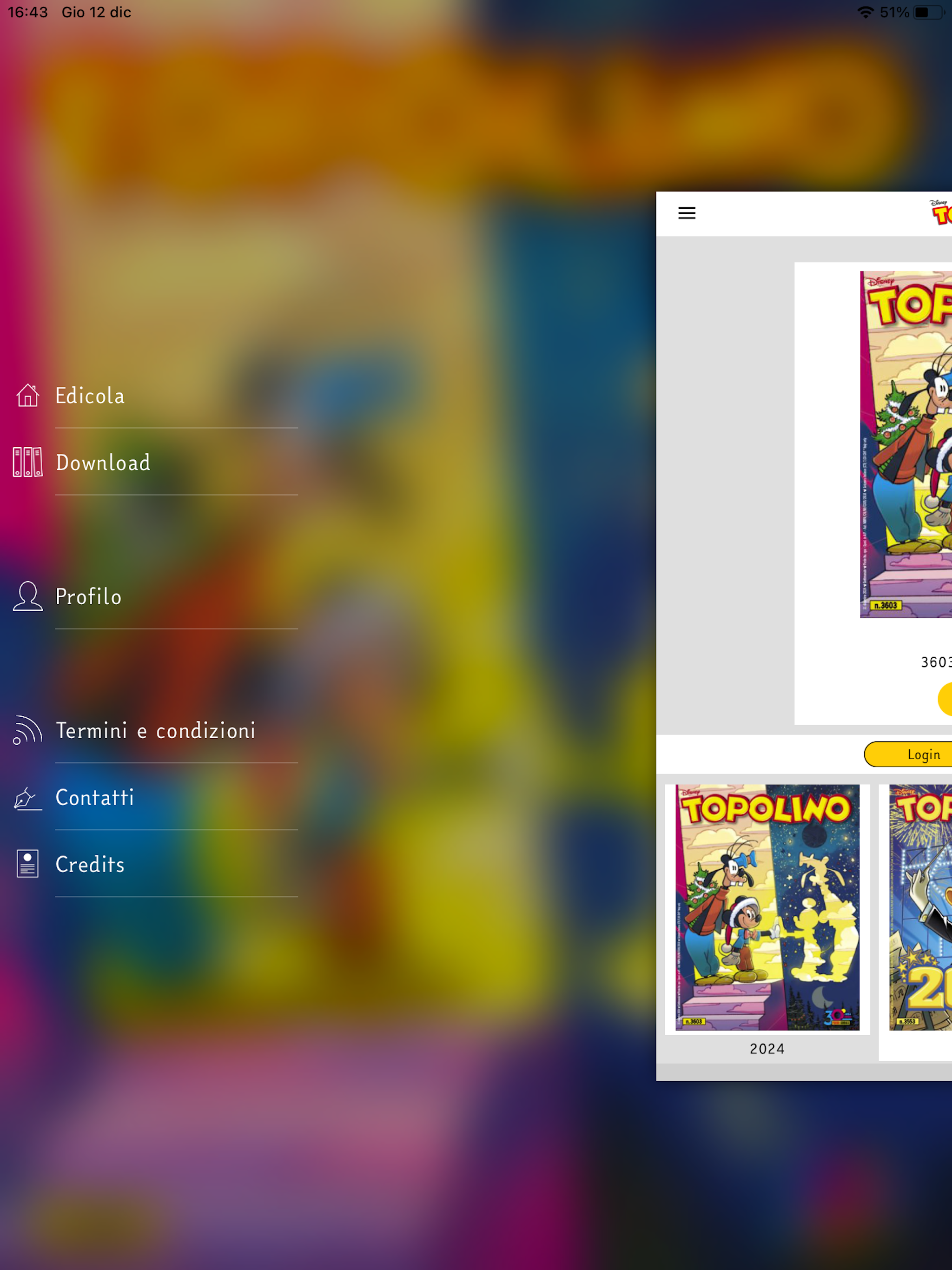Tap the Download binders icon
The image size is (952, 1270).
click(27, 462)
